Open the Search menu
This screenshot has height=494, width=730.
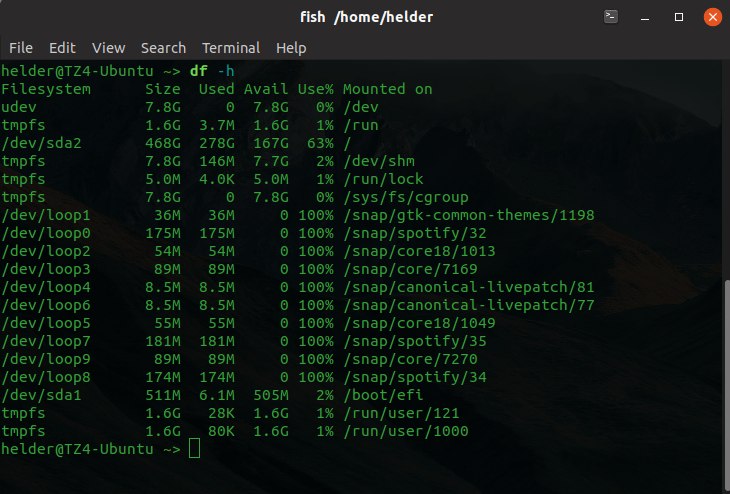click(x=163, y=47)
